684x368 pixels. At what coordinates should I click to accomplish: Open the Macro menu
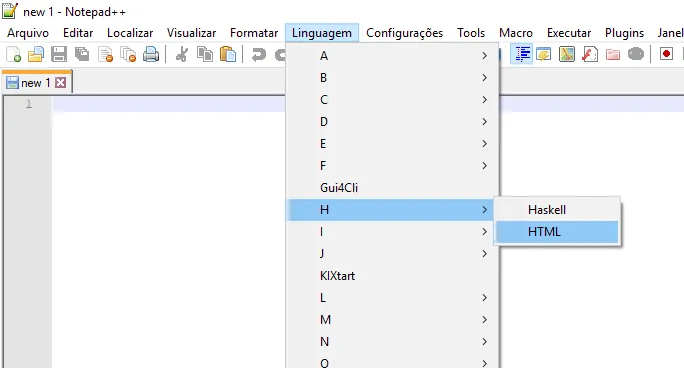[x=516, y=33]
